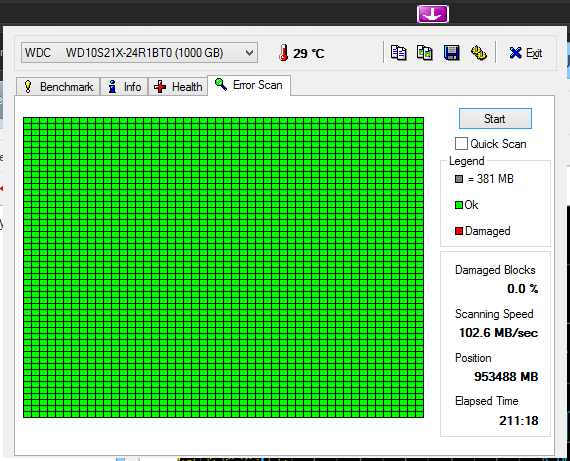Screen dimensions: 570x461
Task: Click the copy to clipboard text icon
Action: [398, 53]
